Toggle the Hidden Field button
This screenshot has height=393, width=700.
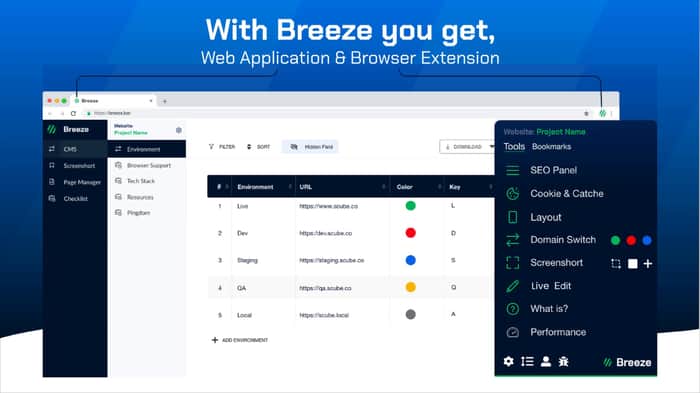click(x=310, y=146)
